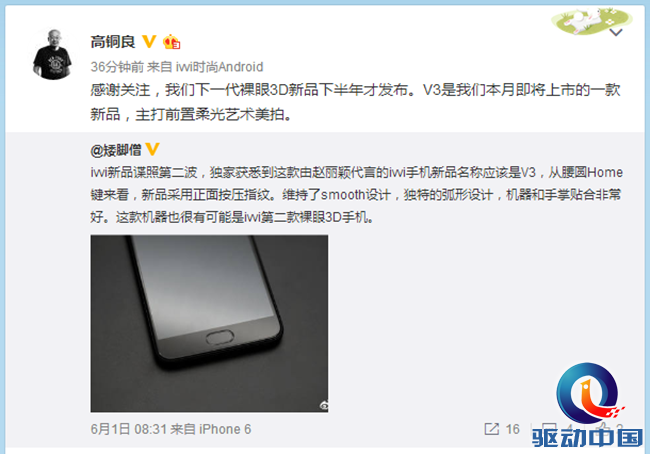Open comments via the comment bubble icon
Screen dimensions: 650x454
tap(549, 429)
